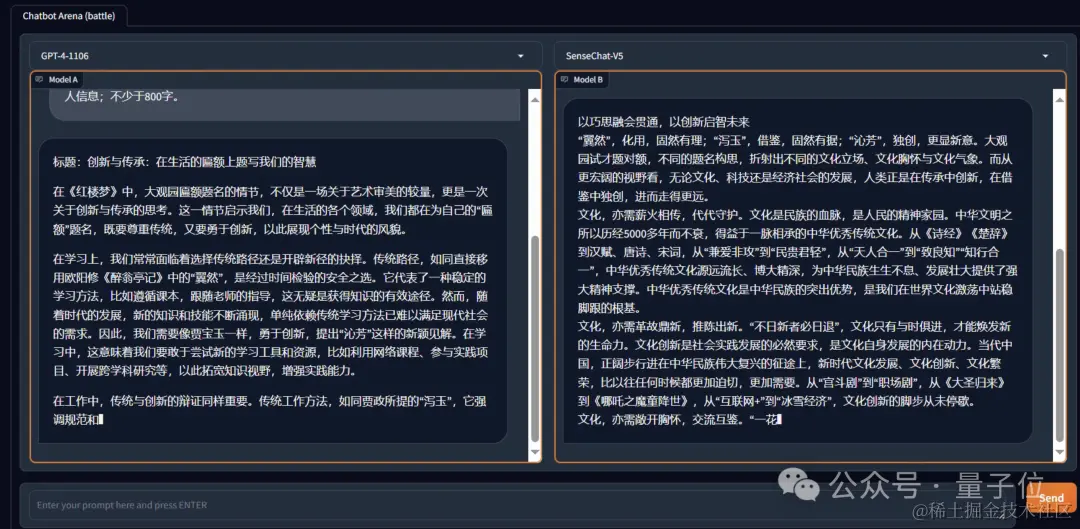Expand the GPT-4-1106 model dropdown
Image resolution: width=1080 pixels, height=529 pixels.
521,56
